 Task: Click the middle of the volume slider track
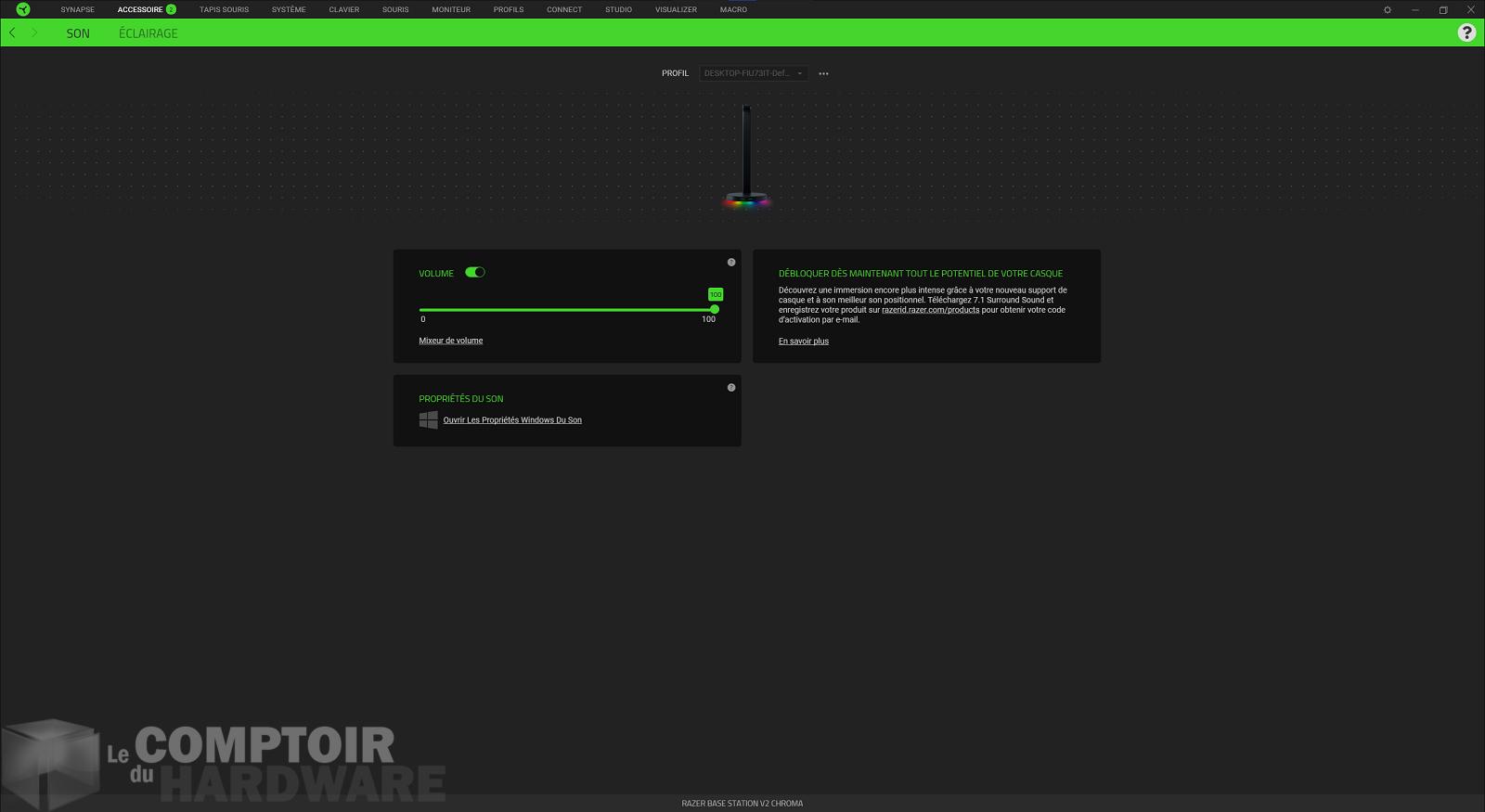click(567, 310)
